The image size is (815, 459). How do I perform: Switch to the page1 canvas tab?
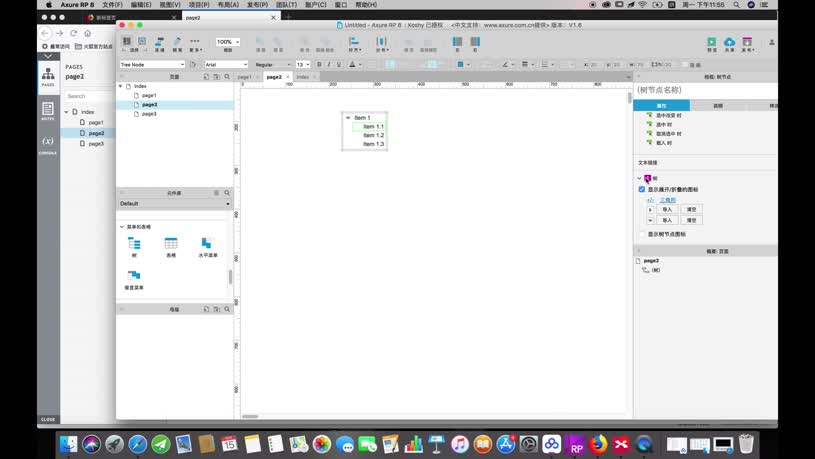(x=244, y=77)
